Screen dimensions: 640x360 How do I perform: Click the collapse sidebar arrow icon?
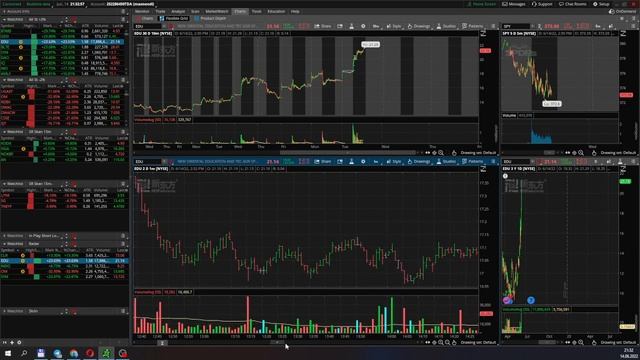pyautogui.click(x=5, y=342)
